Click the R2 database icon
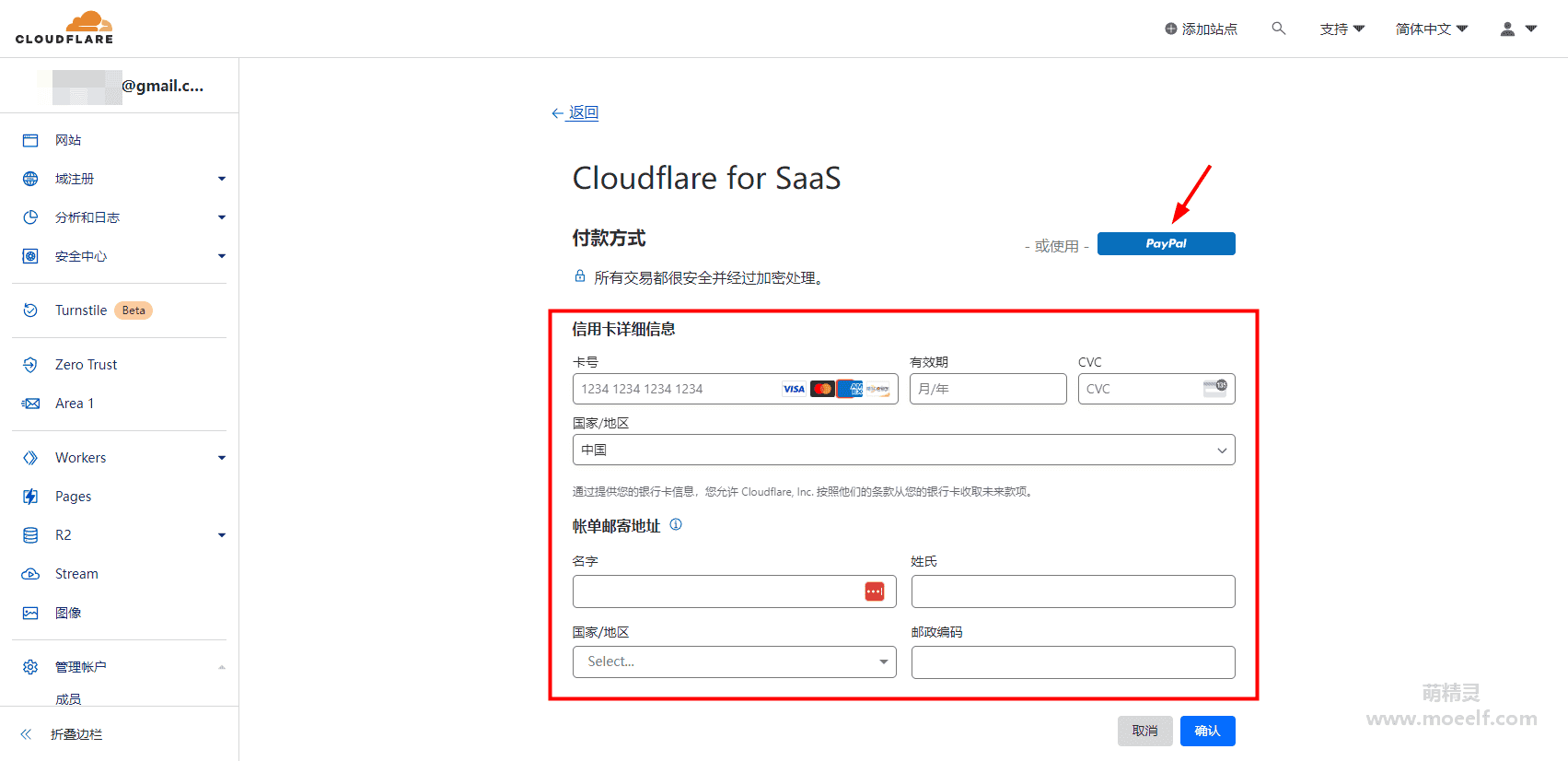1568x761 pixels. 30,535
